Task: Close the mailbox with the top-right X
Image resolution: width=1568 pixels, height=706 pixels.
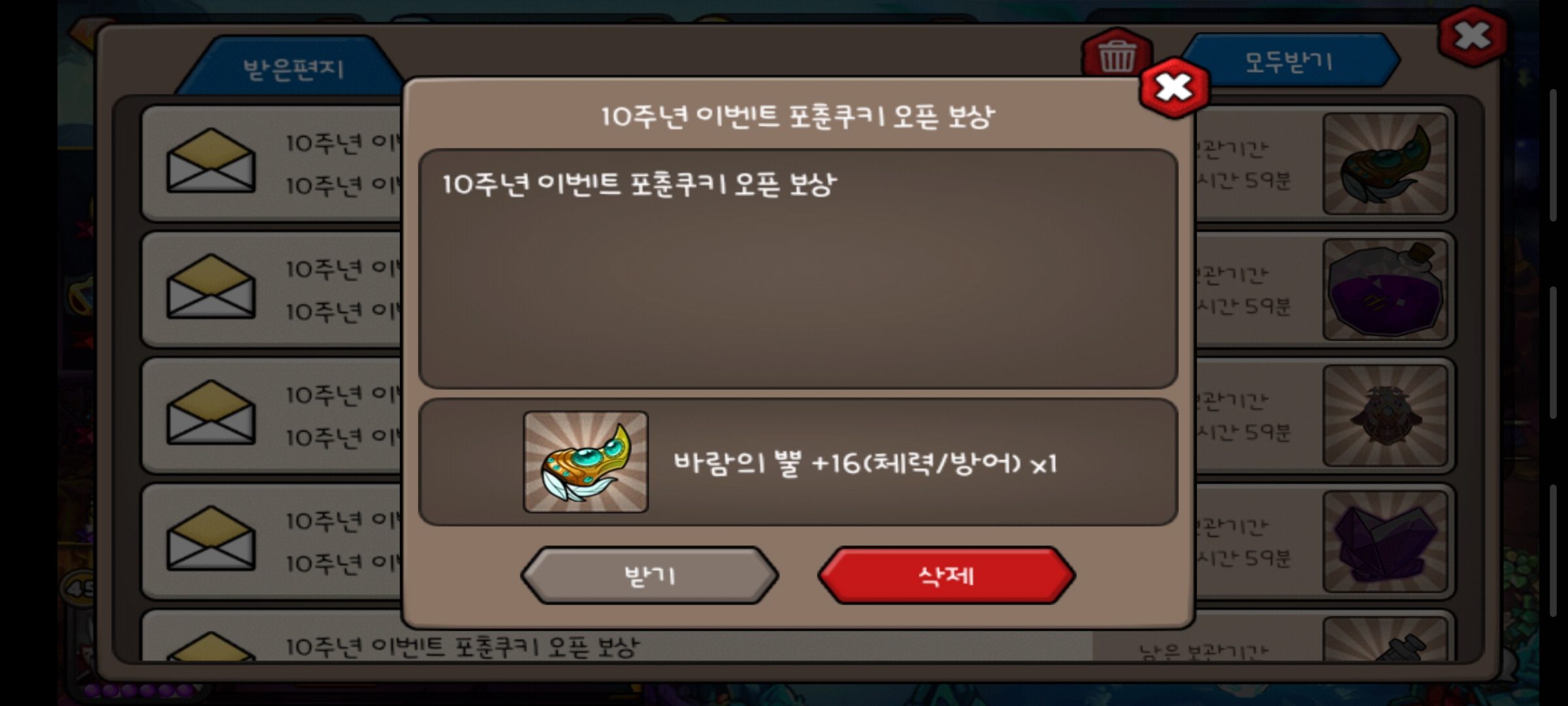Action: tap(1473, 36)
